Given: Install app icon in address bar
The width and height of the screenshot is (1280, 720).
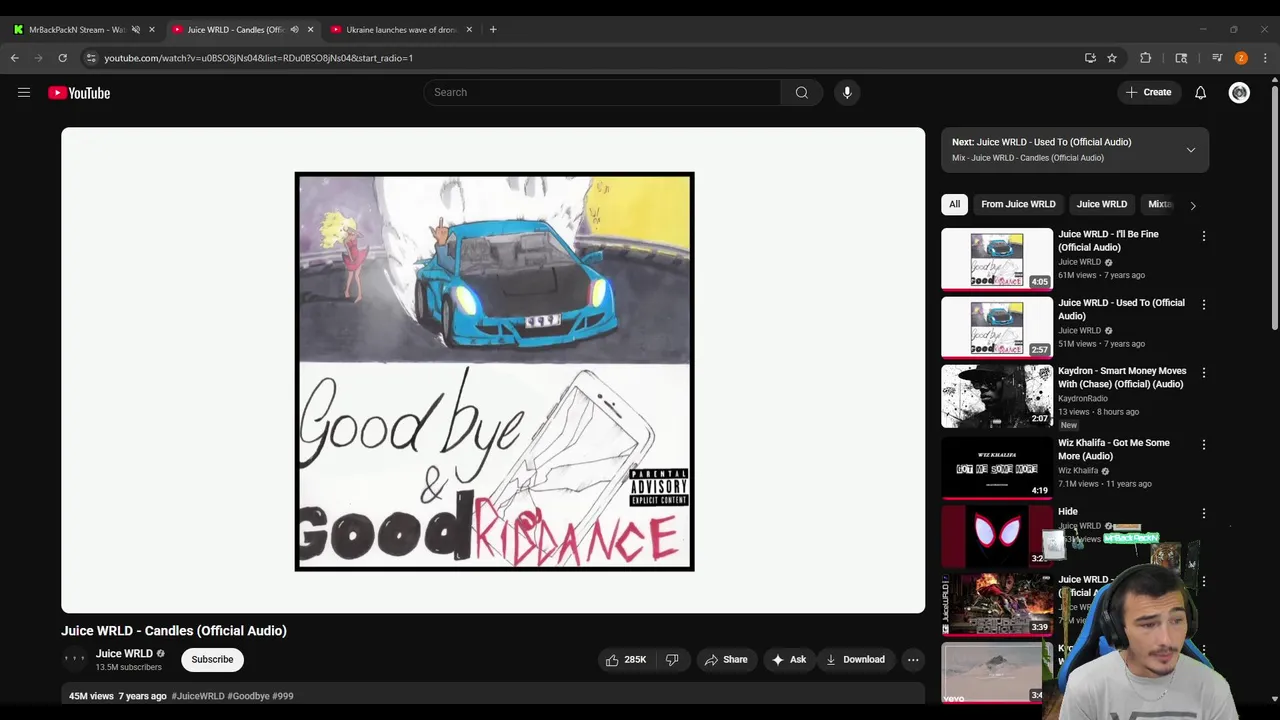Looking at the screenshot, I should point(1090,58).
